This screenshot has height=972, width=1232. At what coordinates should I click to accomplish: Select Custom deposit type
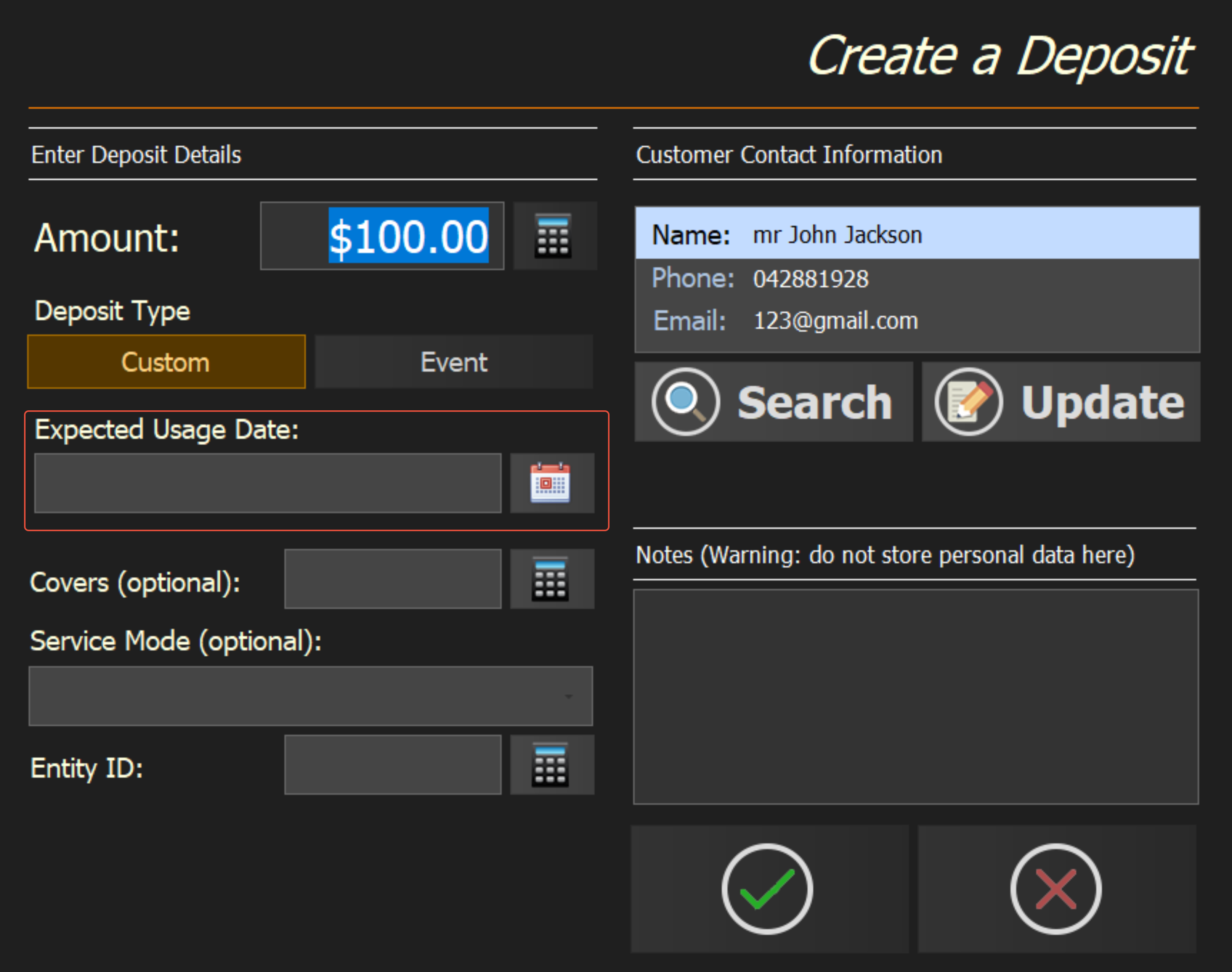(x=166, y=362)
